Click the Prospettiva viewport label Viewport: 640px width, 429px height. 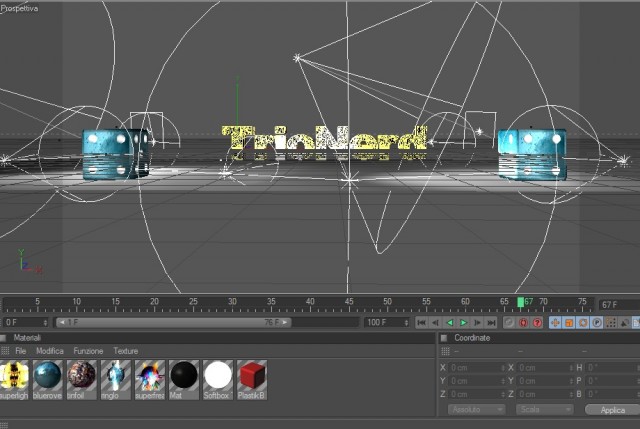click(20, 8)
